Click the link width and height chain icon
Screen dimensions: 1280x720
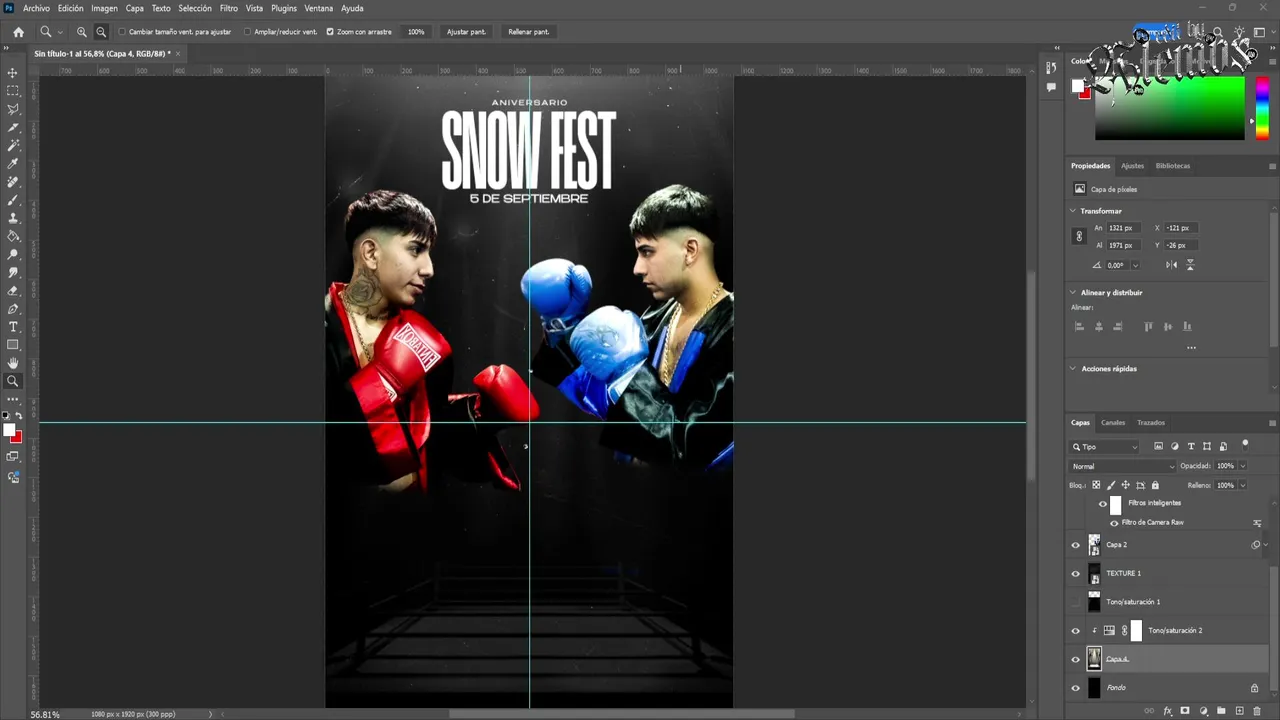(1078, 237)
